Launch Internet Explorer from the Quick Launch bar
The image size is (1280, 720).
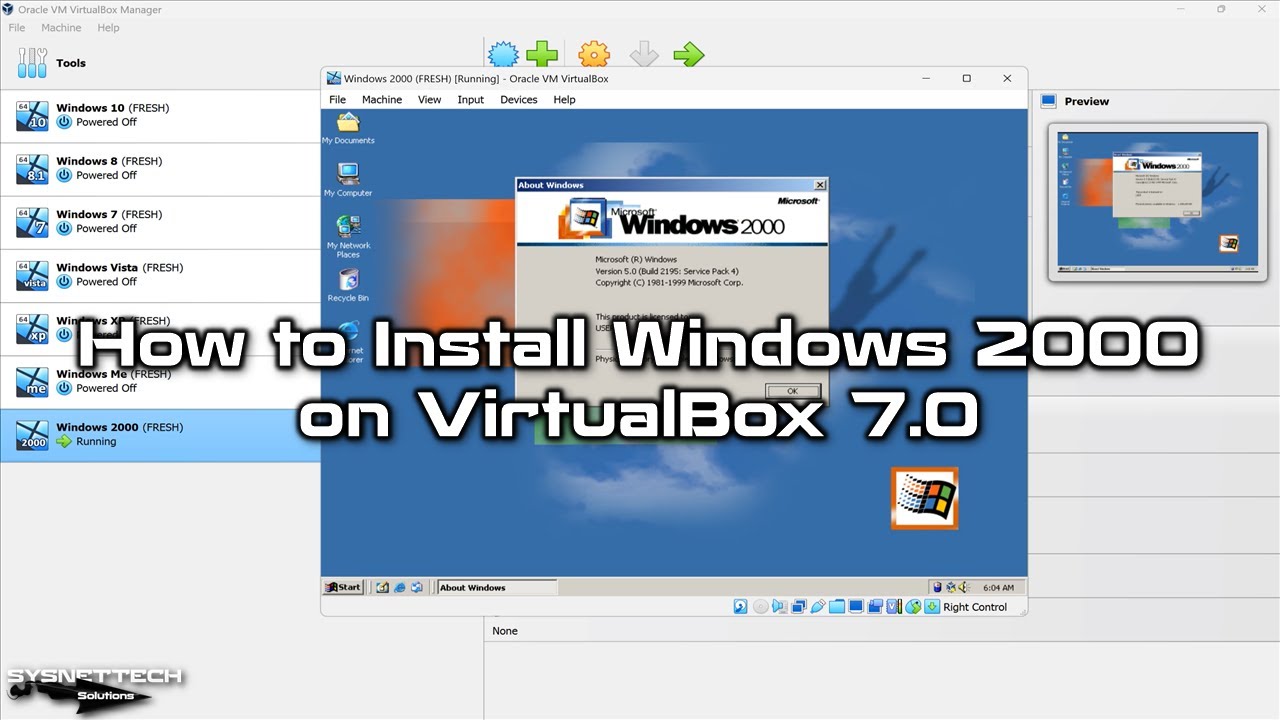400,587
